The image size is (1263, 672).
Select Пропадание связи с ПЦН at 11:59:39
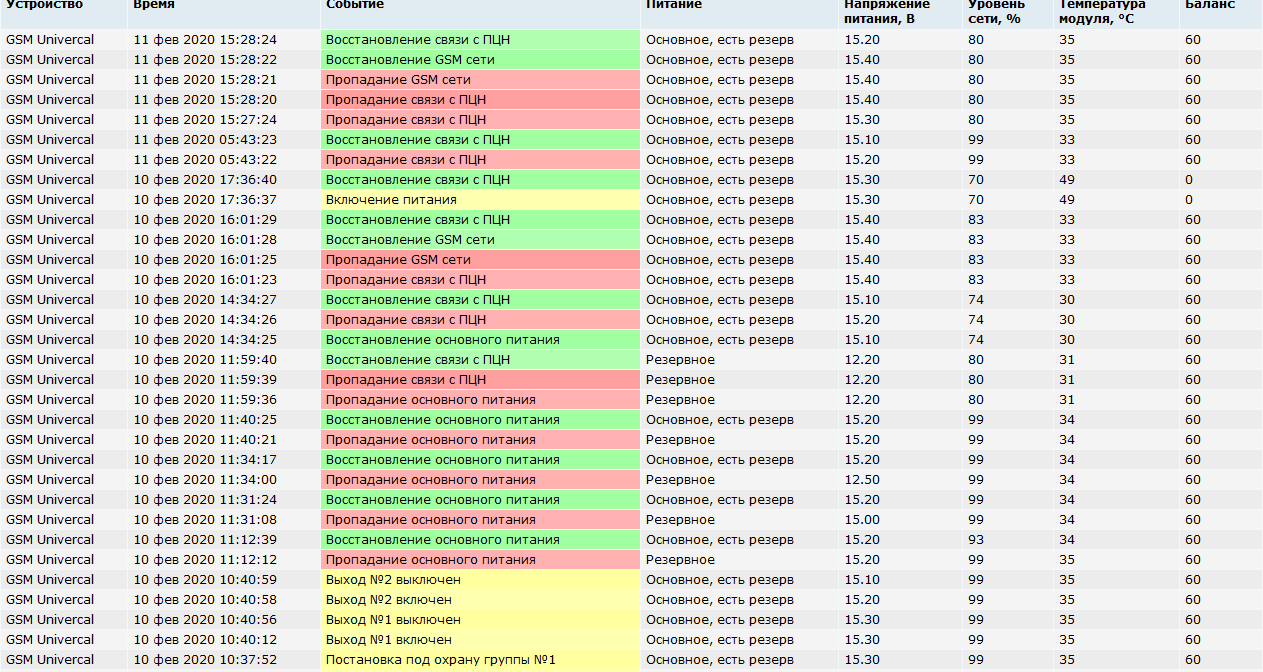(x=481, y=380)
